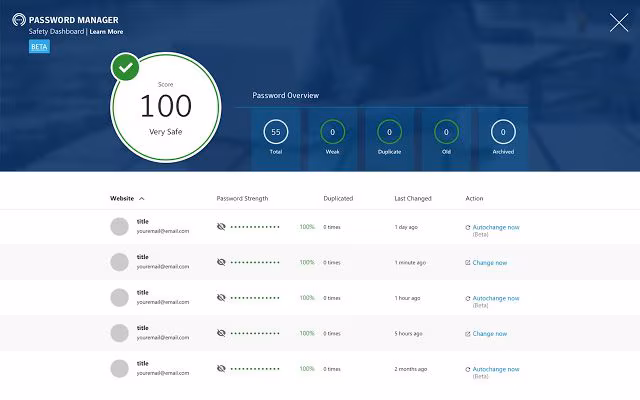Click the 100% strength in the 1 day ago row

click(x=307, y=227)
